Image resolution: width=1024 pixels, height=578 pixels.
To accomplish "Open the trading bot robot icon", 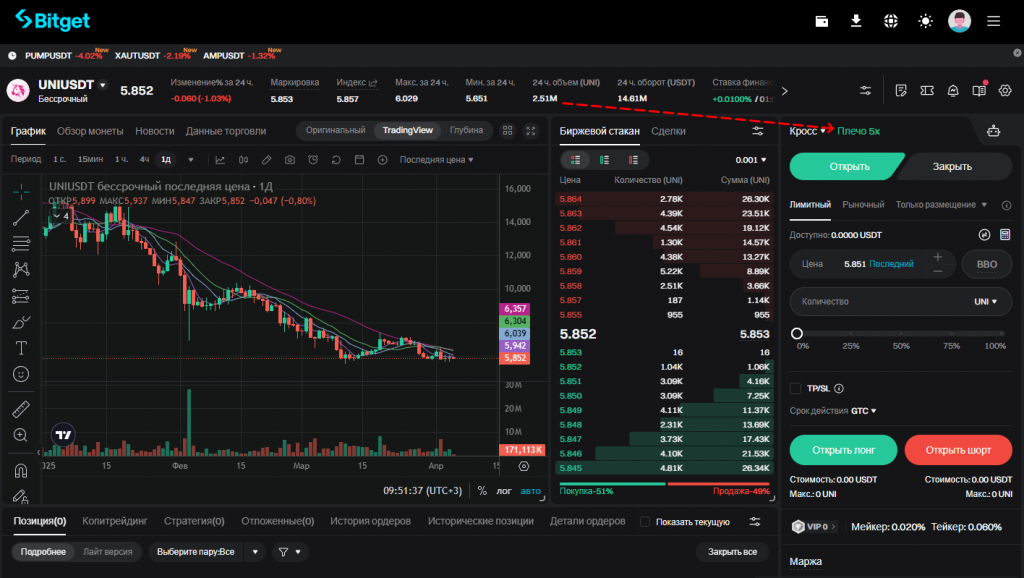I will [x=993, y=131].
